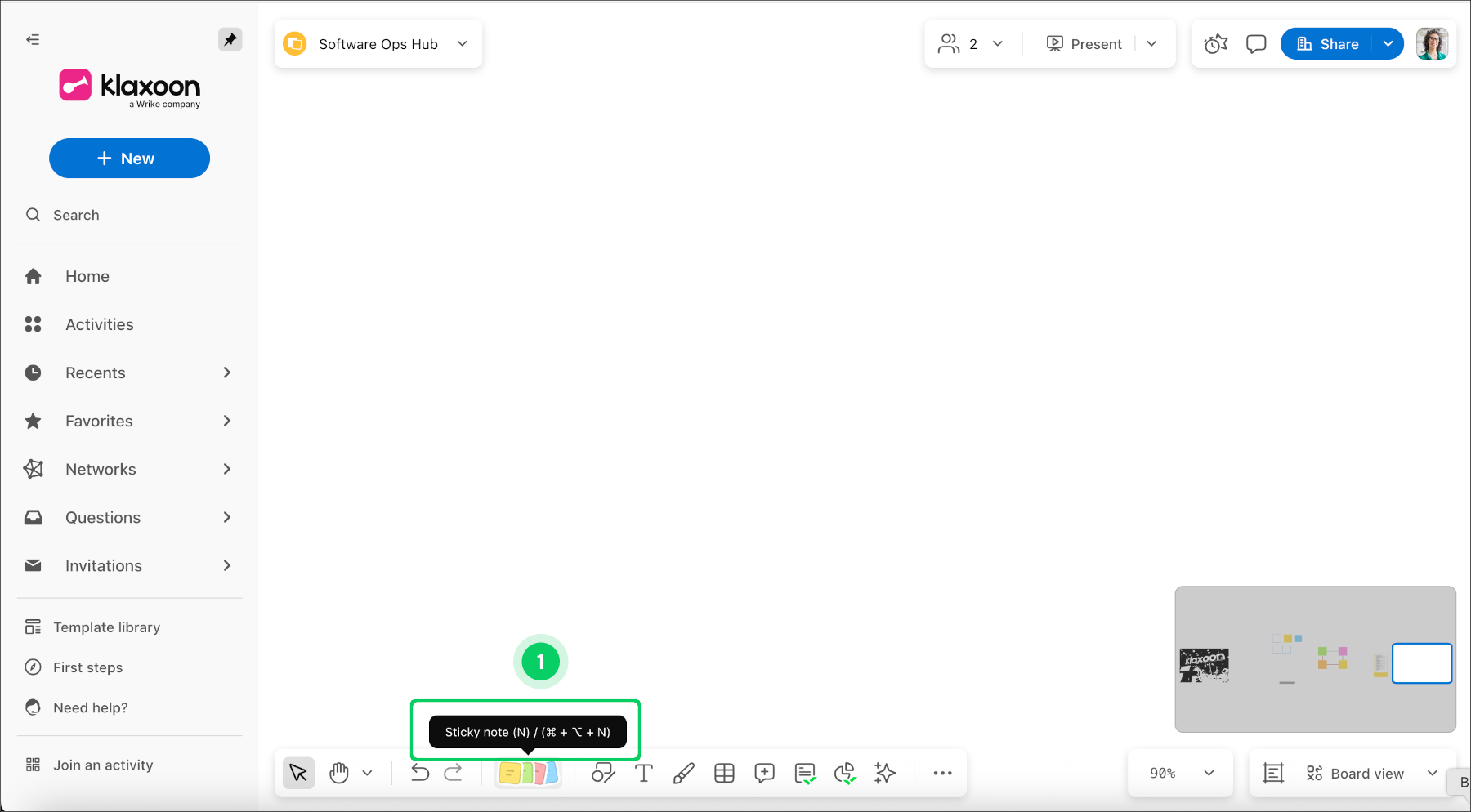Screen dimensions: 1471x812
Task: Open the zoom level dropdown
Action: [1179, 773]
